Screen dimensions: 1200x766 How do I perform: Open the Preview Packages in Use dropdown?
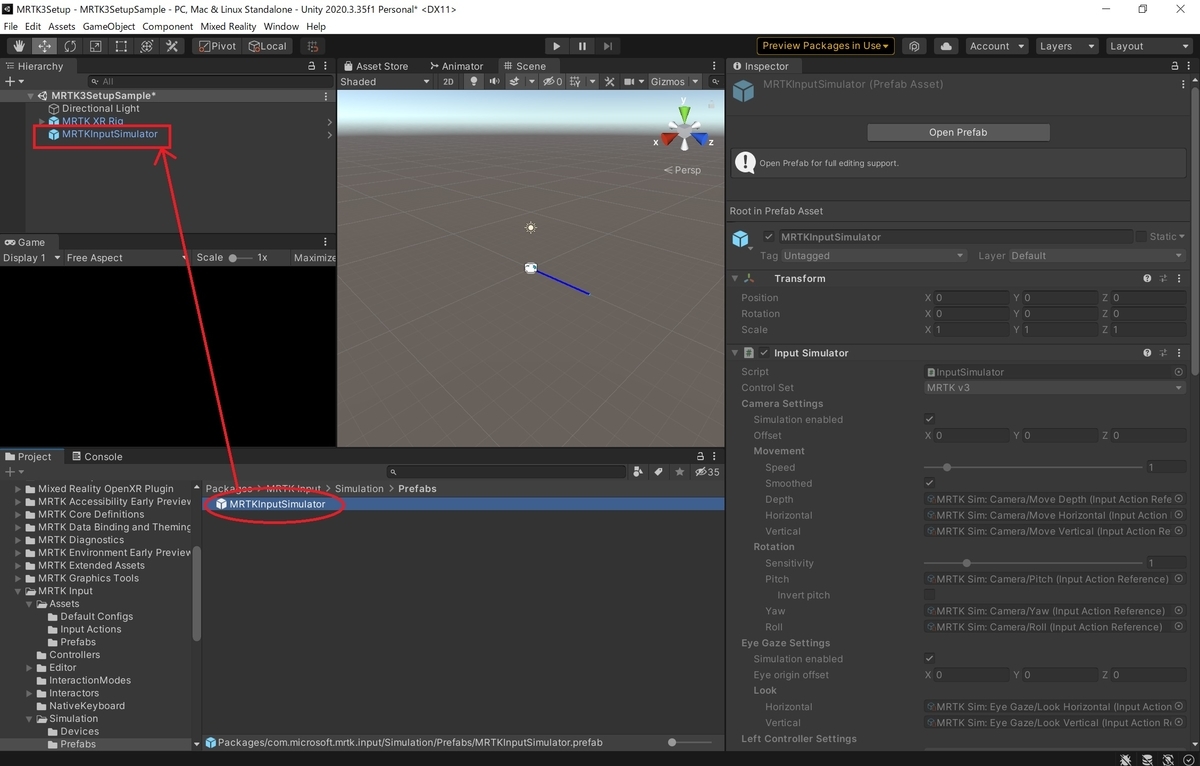(x=825, y=46)
